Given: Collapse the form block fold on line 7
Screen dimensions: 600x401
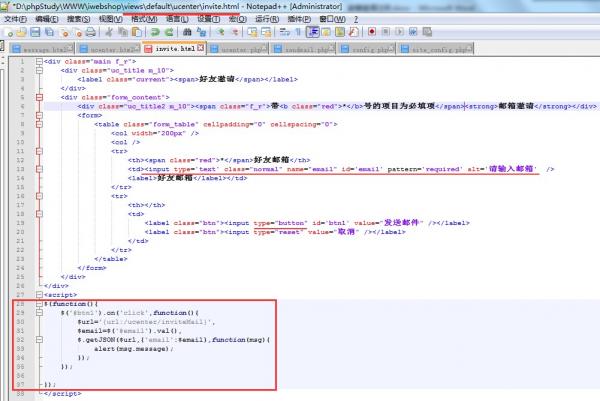Looking at the screenshot, I should tap(39, 115).
